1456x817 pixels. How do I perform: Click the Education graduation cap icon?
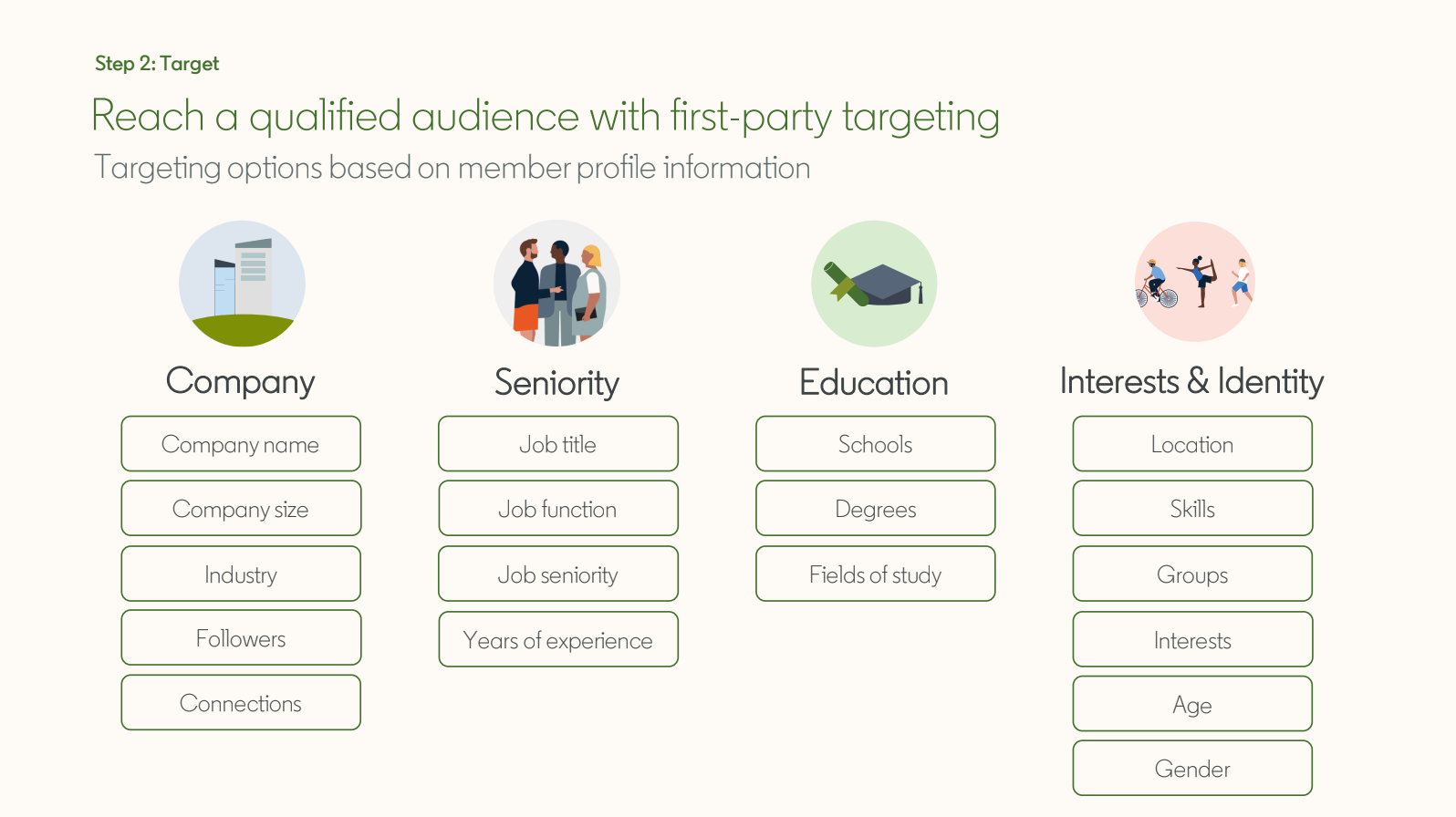[874, 284]
